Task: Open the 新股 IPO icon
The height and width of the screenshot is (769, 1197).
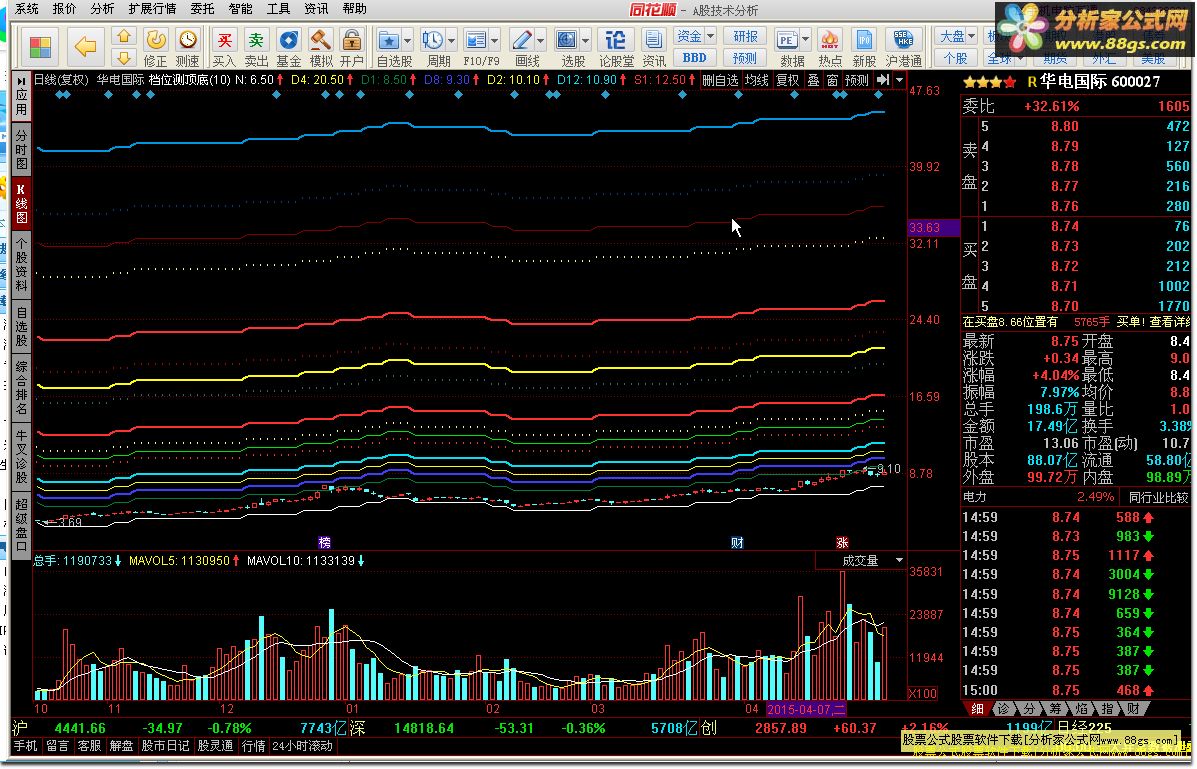Action: 864,47
